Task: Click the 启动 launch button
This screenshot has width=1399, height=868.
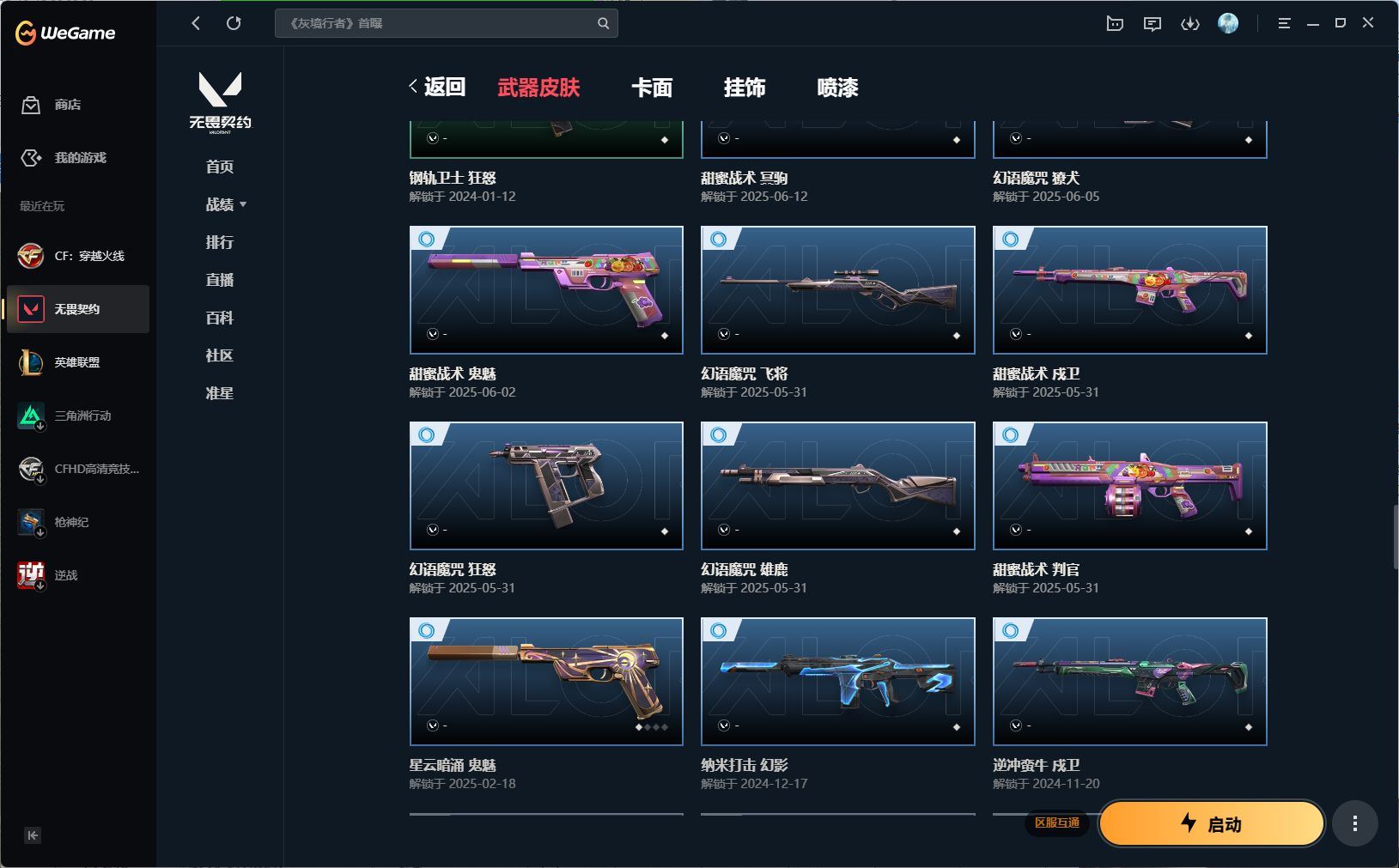Action: click(1212, 824)
